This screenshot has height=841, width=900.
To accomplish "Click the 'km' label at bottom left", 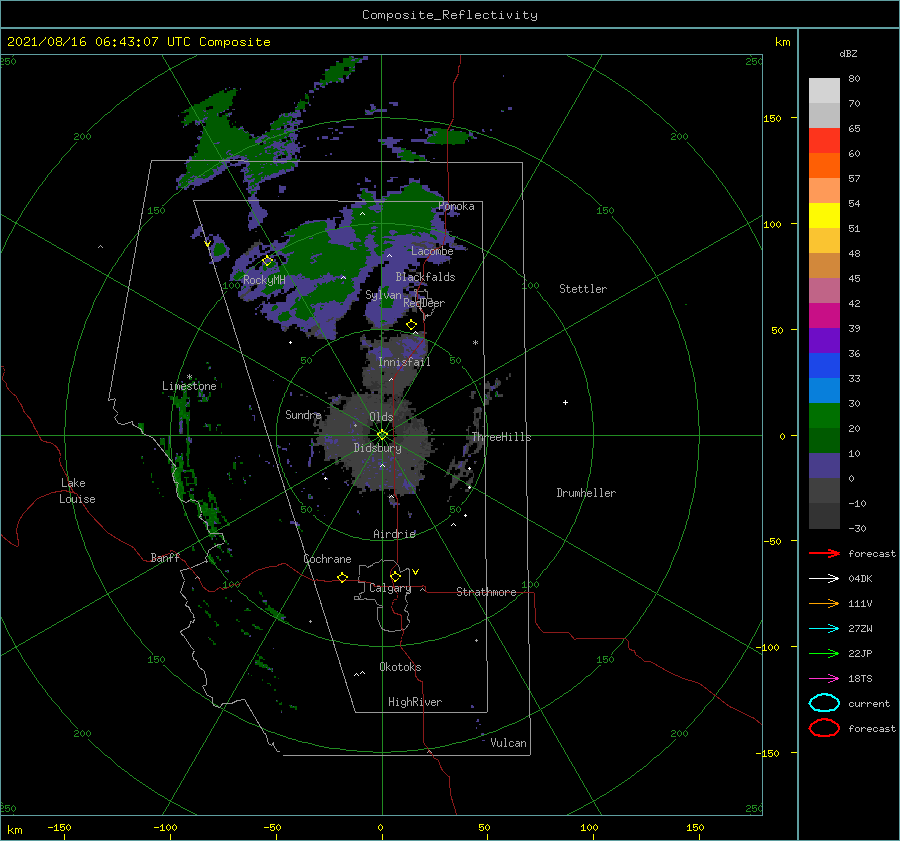I will (x=14, y=830).
